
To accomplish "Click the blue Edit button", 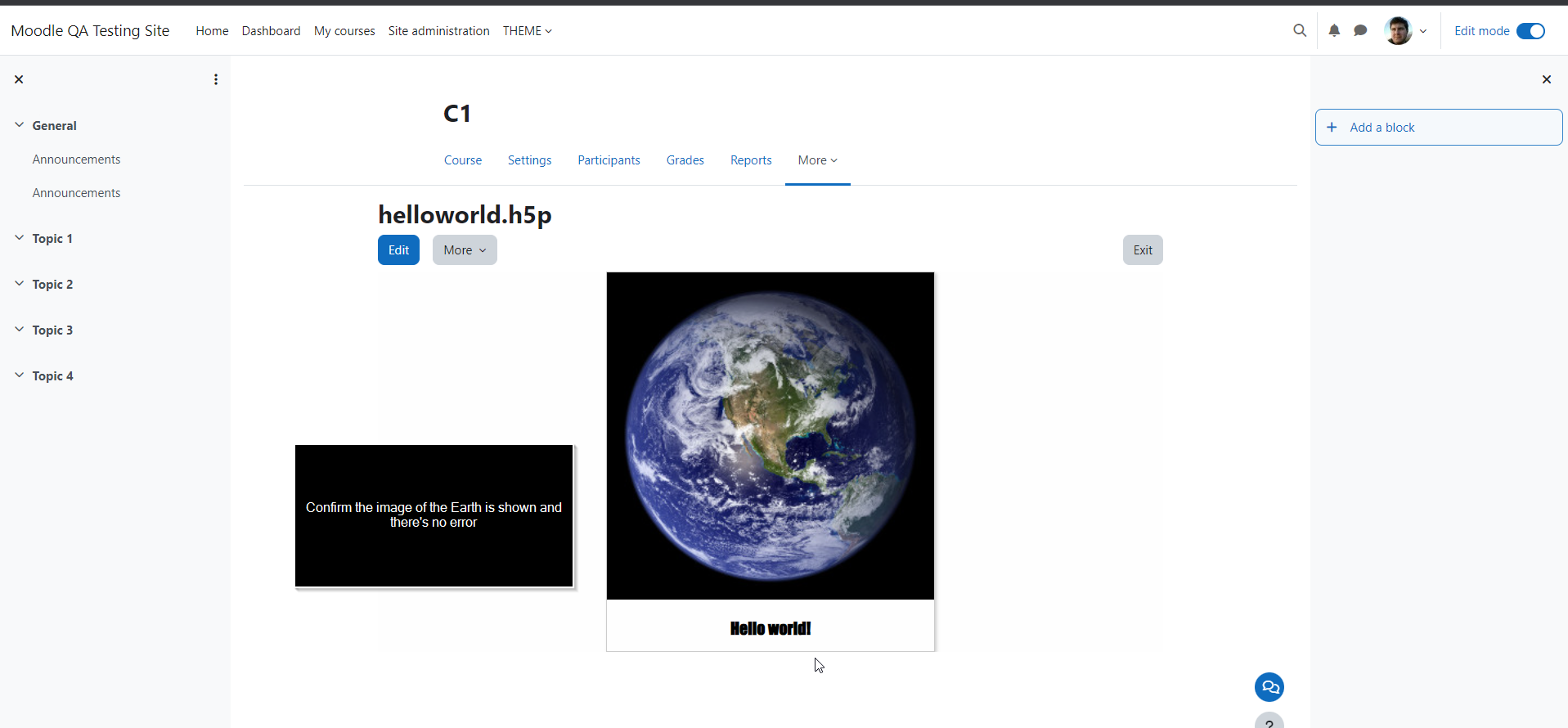I will [398, 250].
